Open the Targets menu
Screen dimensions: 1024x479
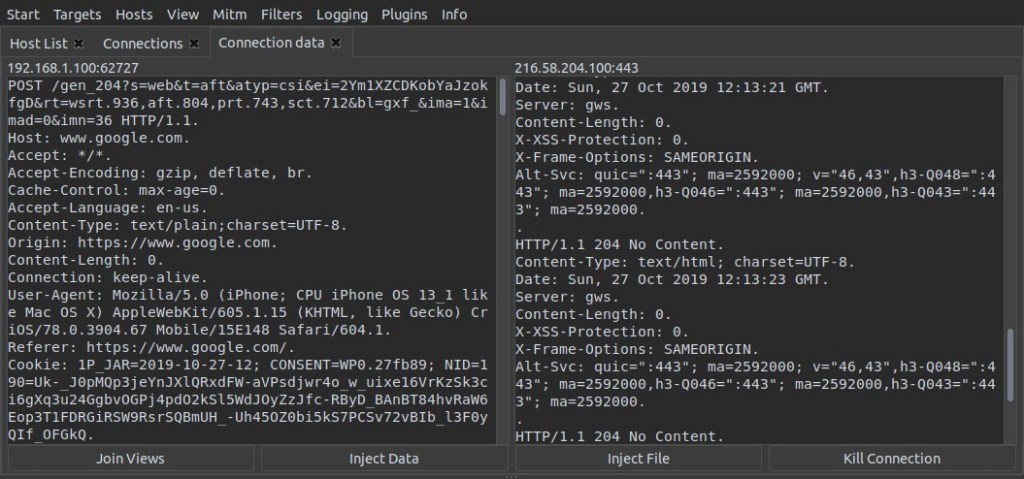(x=77, y=15)
